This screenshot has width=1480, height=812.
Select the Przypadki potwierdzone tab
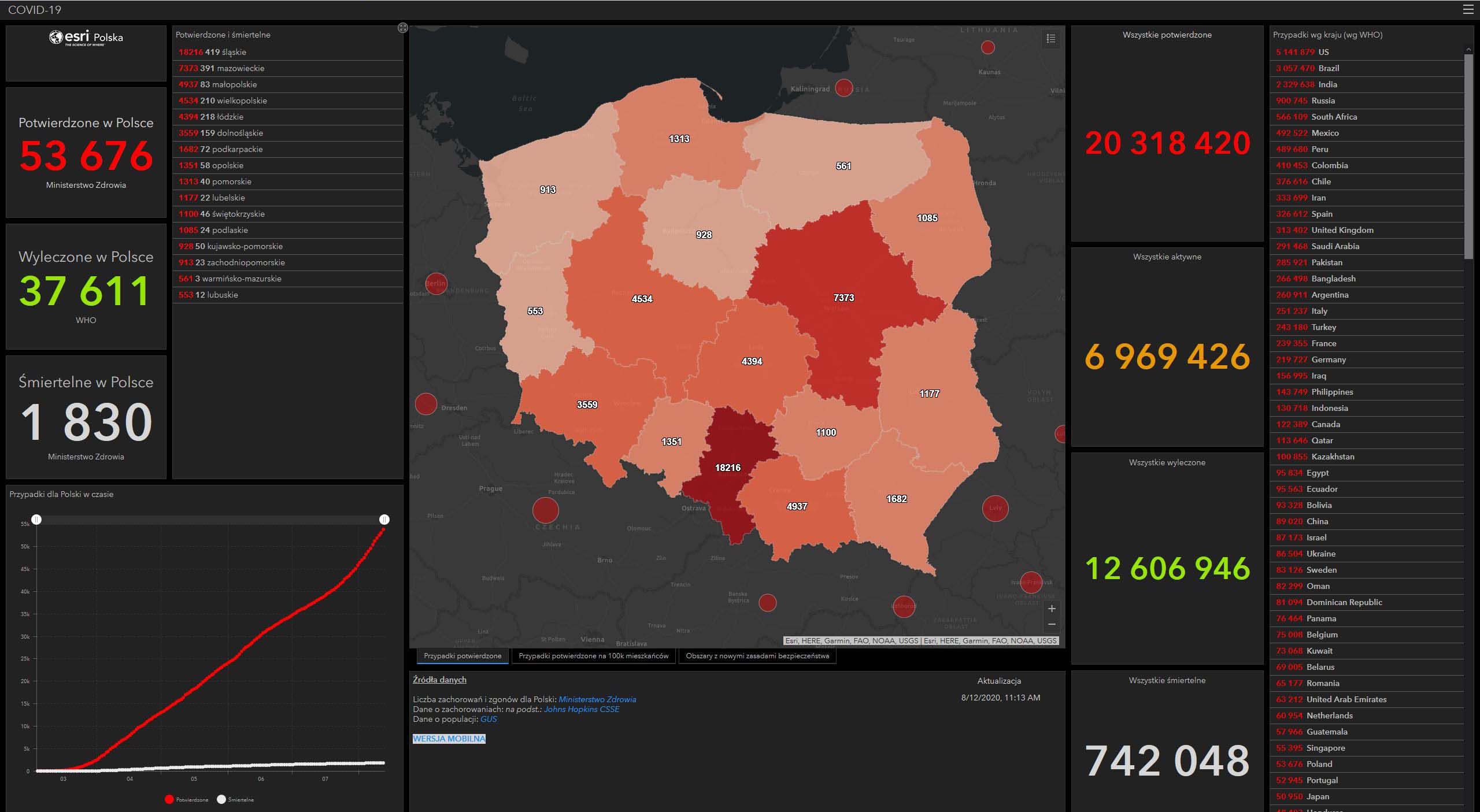point(462,656)
